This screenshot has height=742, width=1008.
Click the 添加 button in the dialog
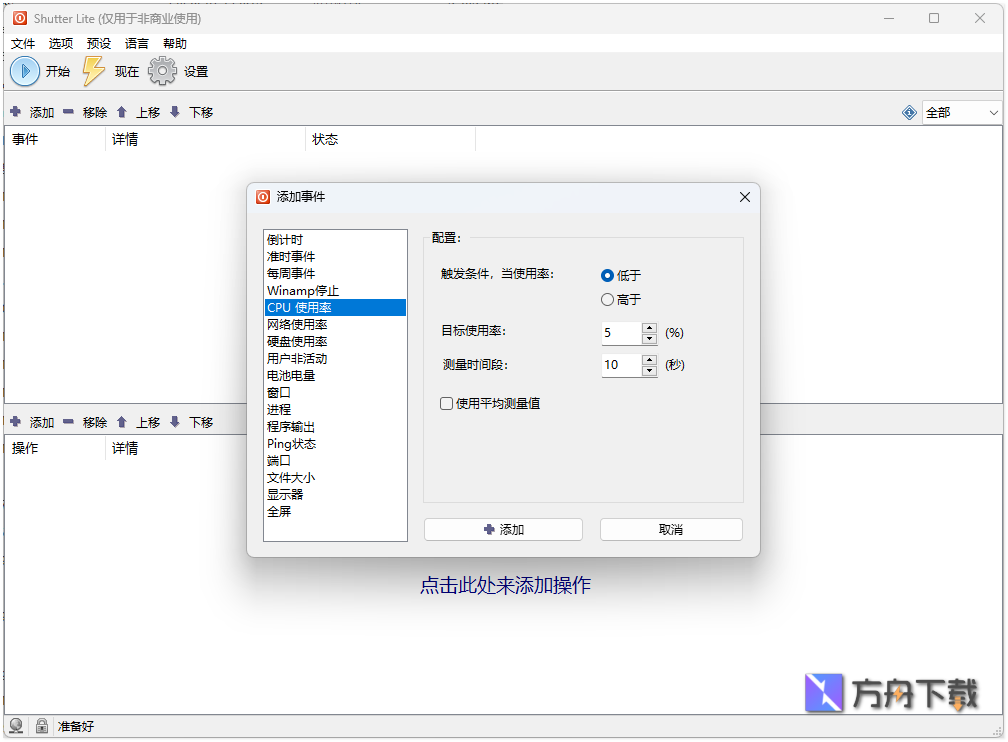(x=504, y=529)
